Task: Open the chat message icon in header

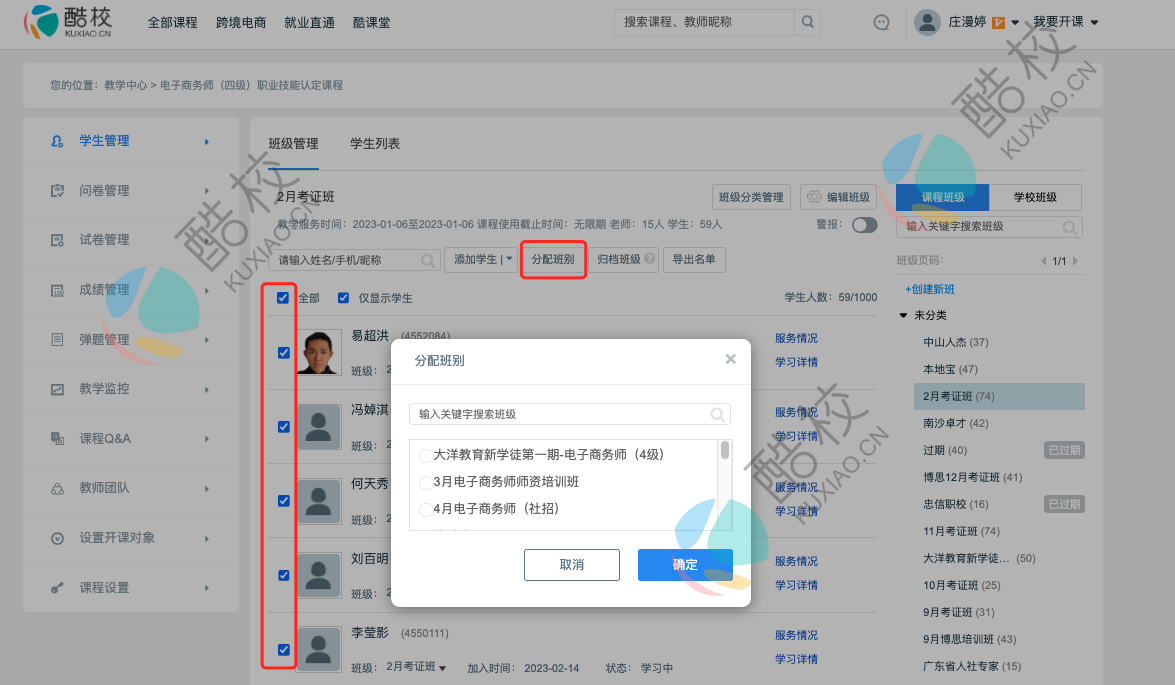Action: point(882,22)
